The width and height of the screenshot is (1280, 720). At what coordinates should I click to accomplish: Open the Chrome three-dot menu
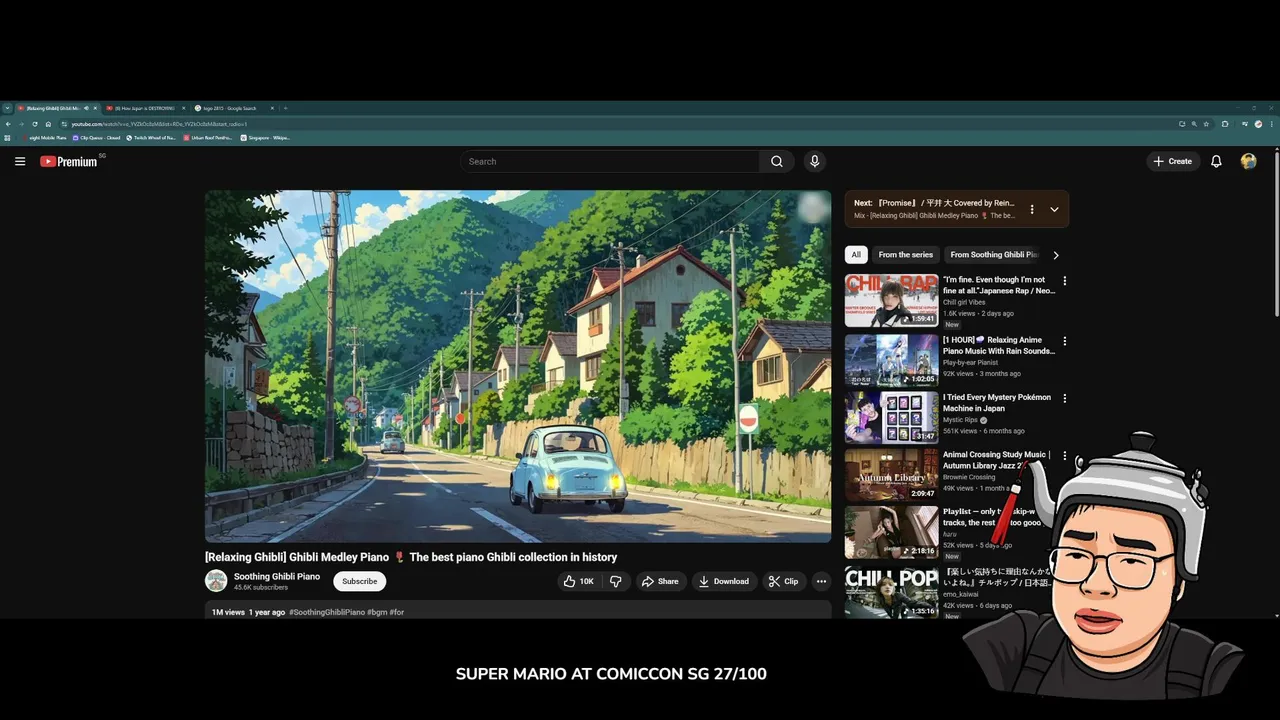(1271, 124)
